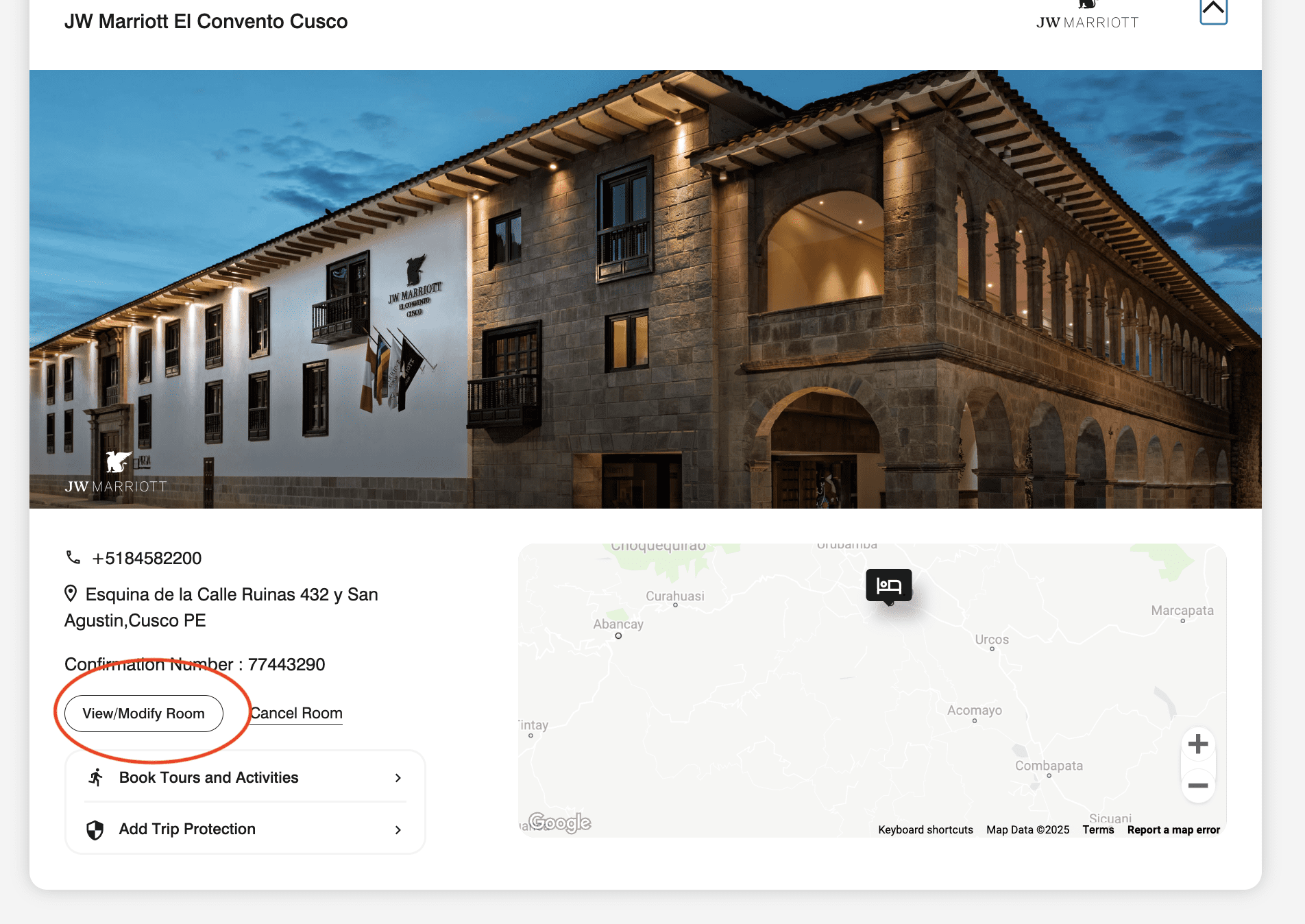The width and height of the screenshot is (1305, 924).
Task: Click Report a map error link
Action: [x=1173, y=829]
